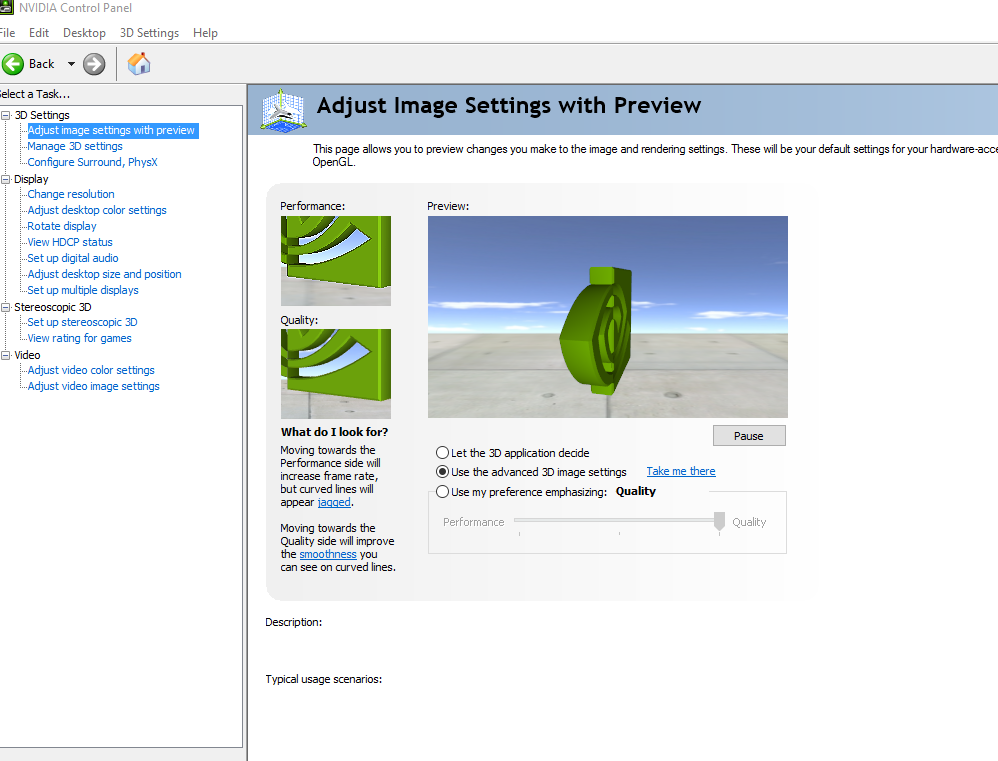This screenshot has height=761, width=998.
Task: Open the Help menu
Action: coord(205,32)
